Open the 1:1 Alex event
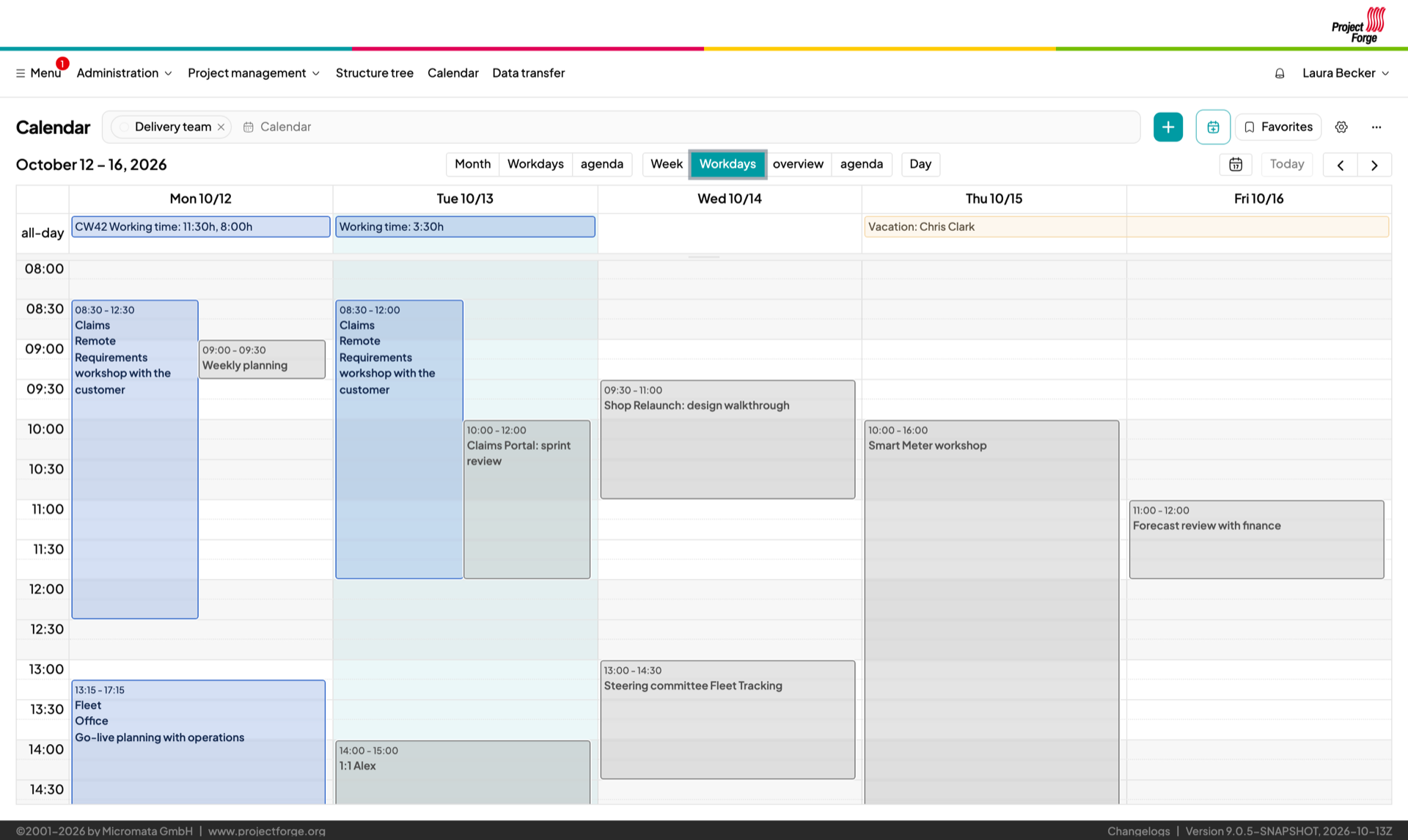 [463, 772]
